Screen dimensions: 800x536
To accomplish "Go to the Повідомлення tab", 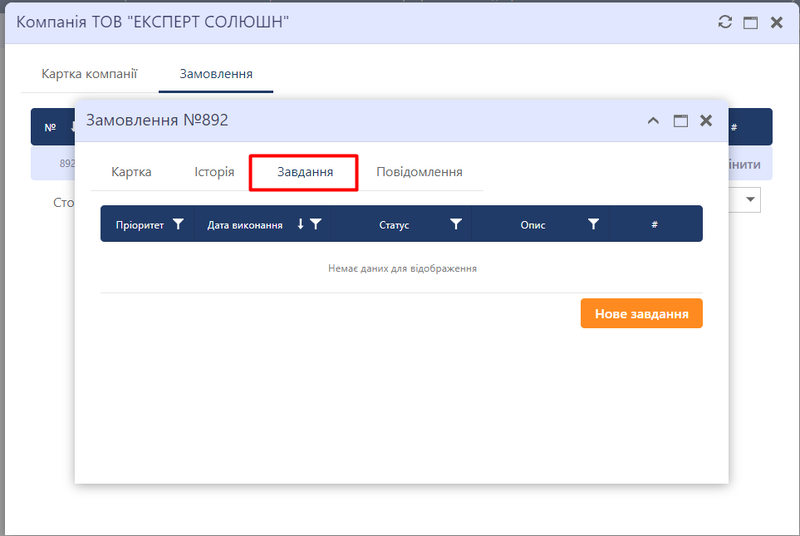I will (419, 172).
